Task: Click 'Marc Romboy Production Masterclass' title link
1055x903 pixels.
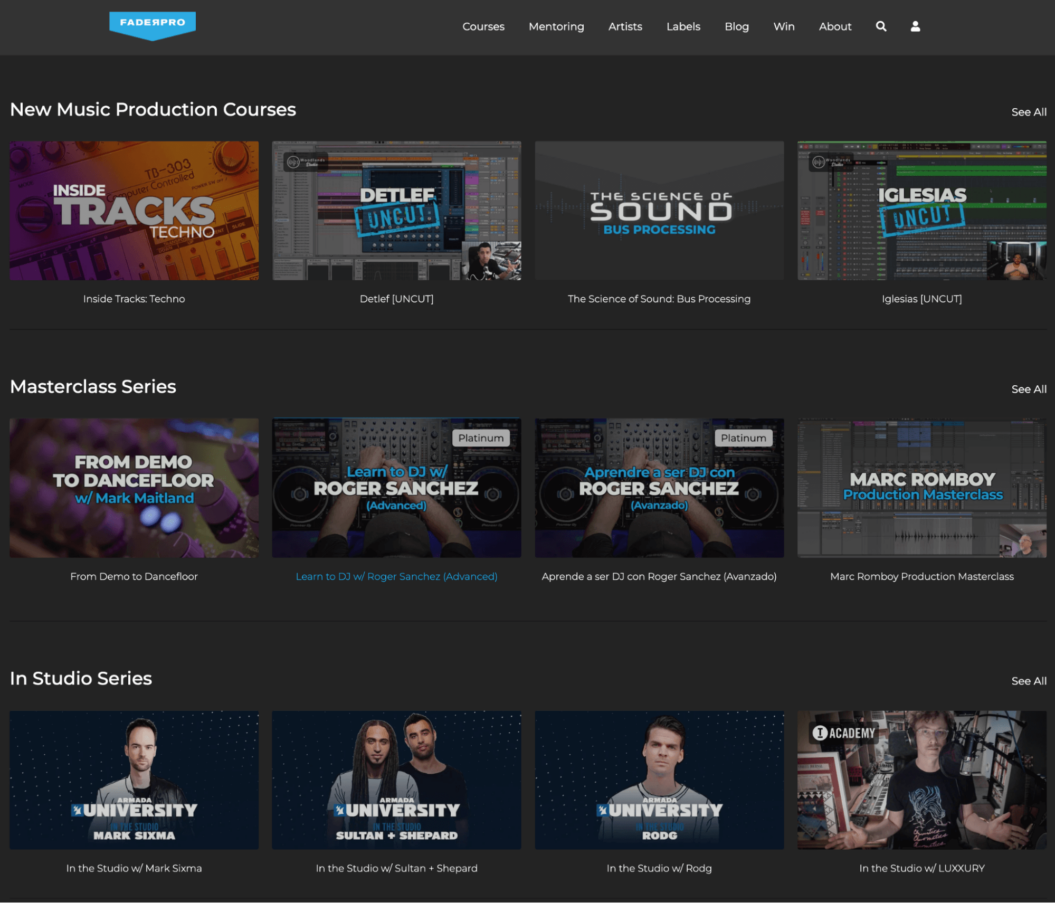Action: (922, 576)
